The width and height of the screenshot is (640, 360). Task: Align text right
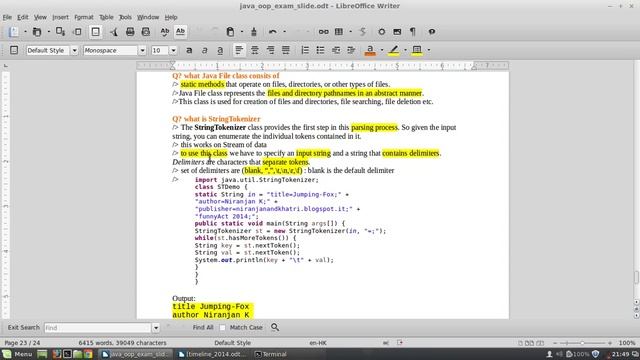click(270, 50)
